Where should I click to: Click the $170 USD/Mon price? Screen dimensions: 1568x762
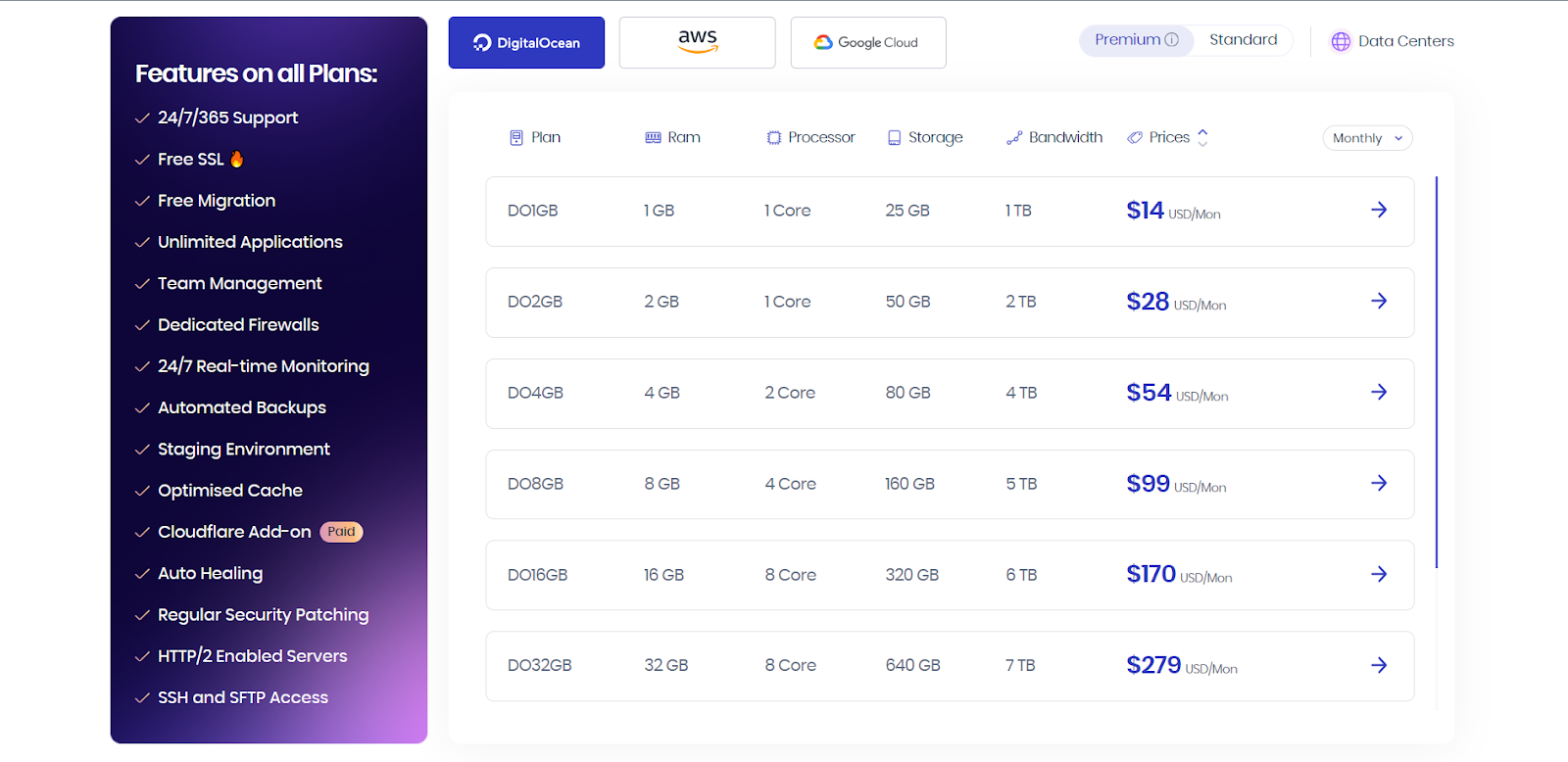pos(1179,574)
